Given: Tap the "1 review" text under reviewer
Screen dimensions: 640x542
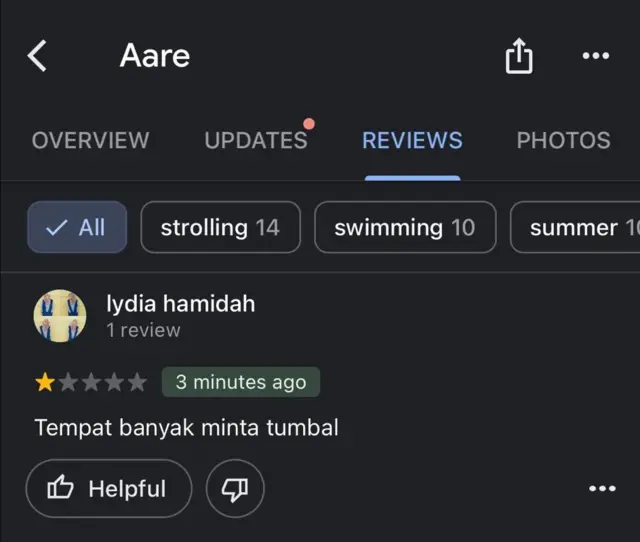Looking at the screenshot, I should pyautogui.click(x=144, y=330).
